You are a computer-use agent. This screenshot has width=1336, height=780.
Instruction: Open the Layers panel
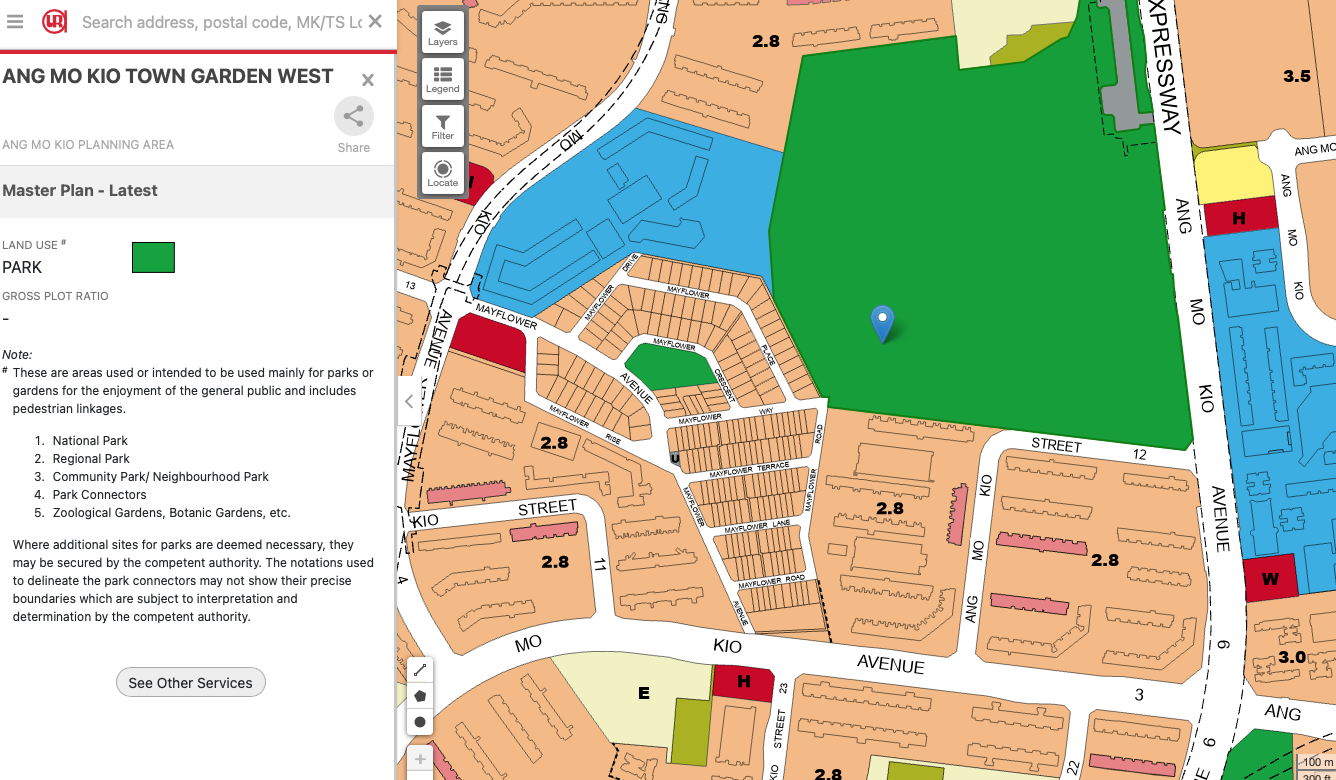442,32
